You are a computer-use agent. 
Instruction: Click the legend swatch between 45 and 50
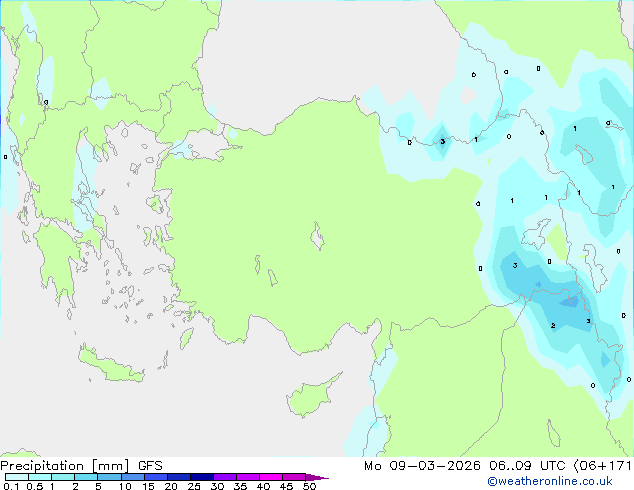294,477
